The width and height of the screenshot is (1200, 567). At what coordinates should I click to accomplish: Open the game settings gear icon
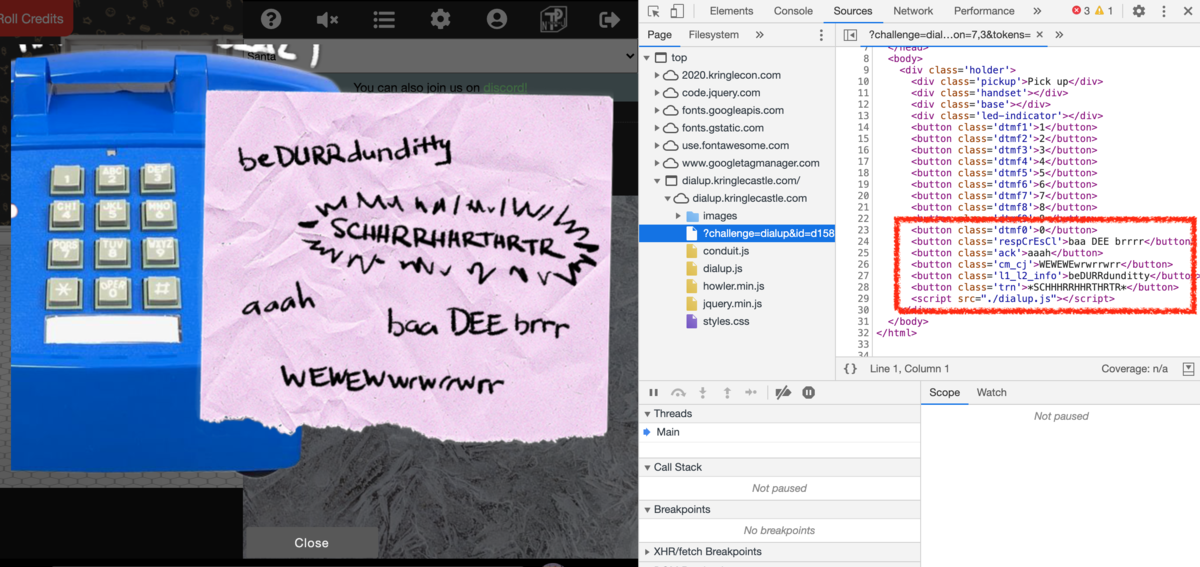pos(440,19)
